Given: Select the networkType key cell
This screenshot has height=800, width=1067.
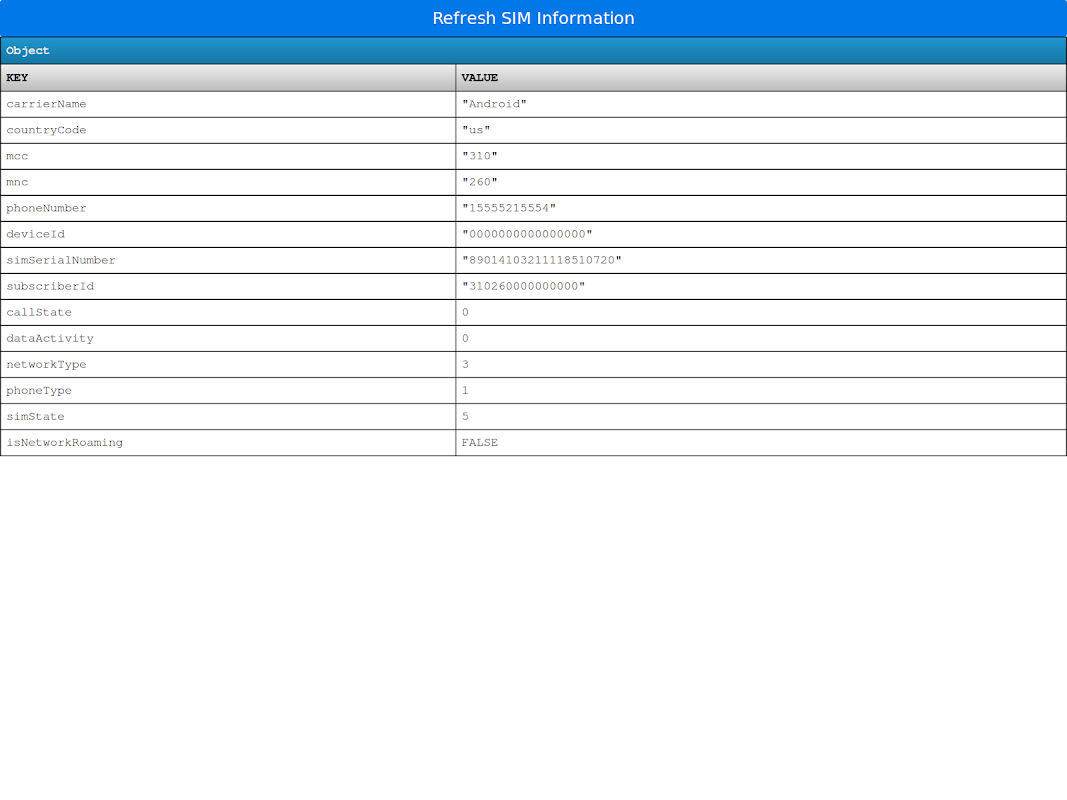Looking at the screenshot, I should (x=228, y=365).
